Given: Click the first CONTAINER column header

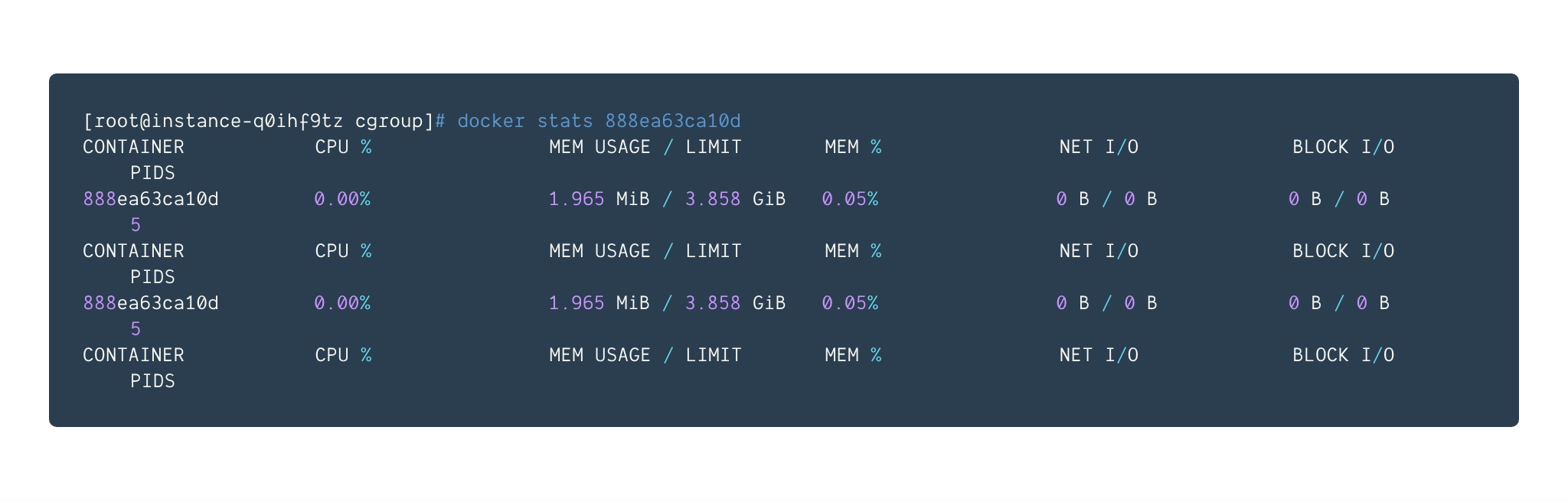Looking at the screenshot, I should click(x=133, y=147).
